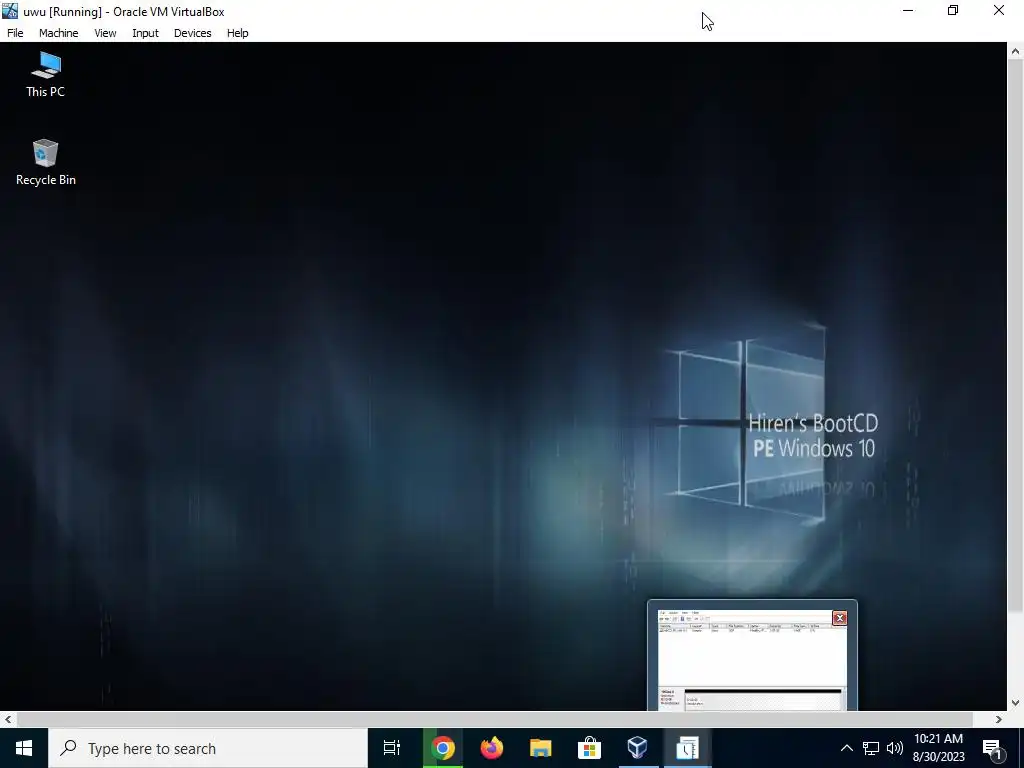Click the active clock app taskbar icon

687,748
